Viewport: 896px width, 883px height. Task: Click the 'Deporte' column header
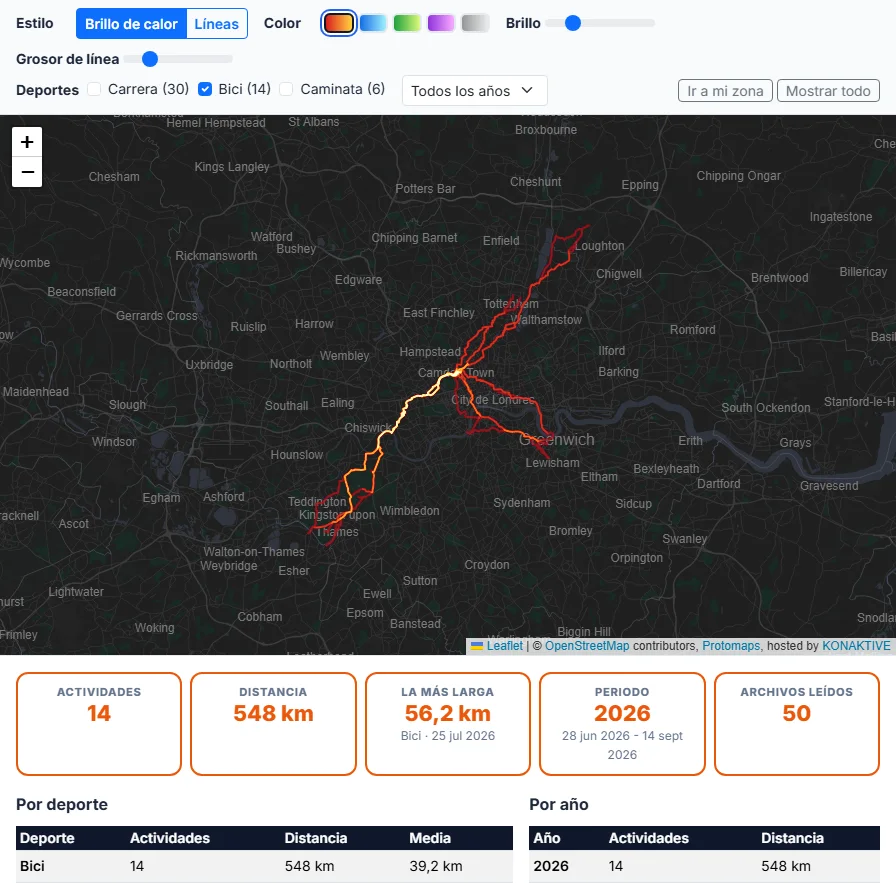point(47,838)
